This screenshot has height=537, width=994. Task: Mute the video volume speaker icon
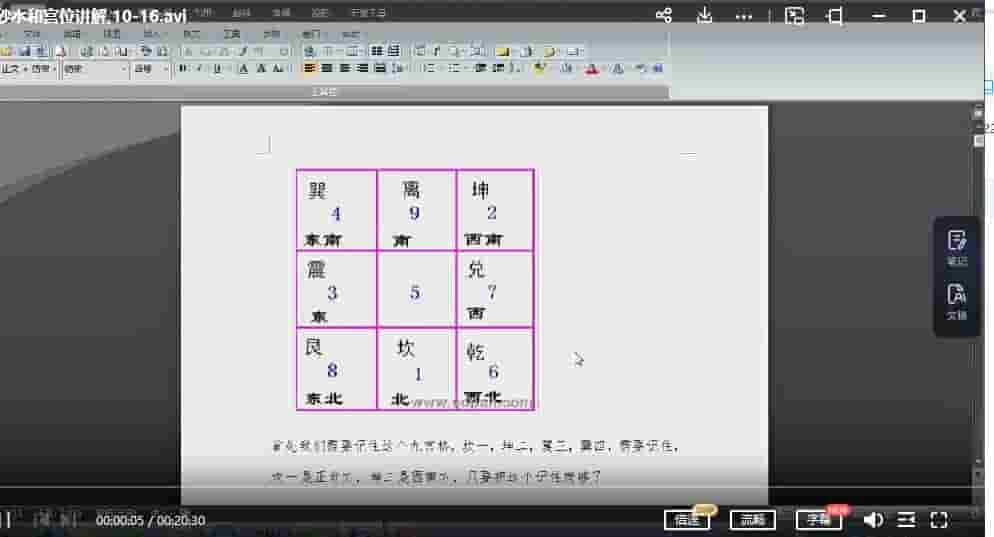873,519
